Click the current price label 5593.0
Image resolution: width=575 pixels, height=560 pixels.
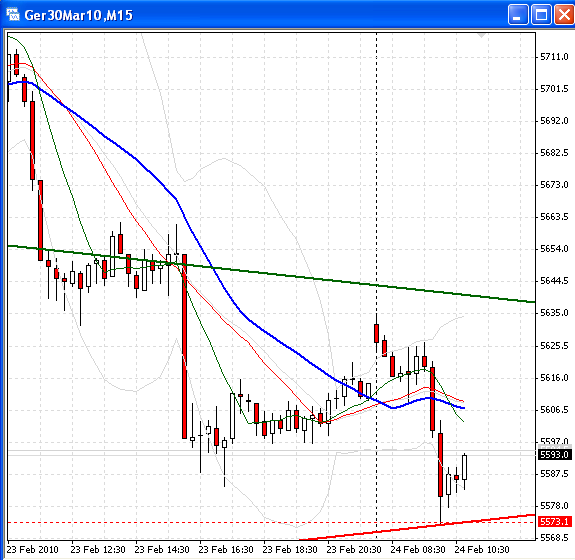[x=555, y=455]
